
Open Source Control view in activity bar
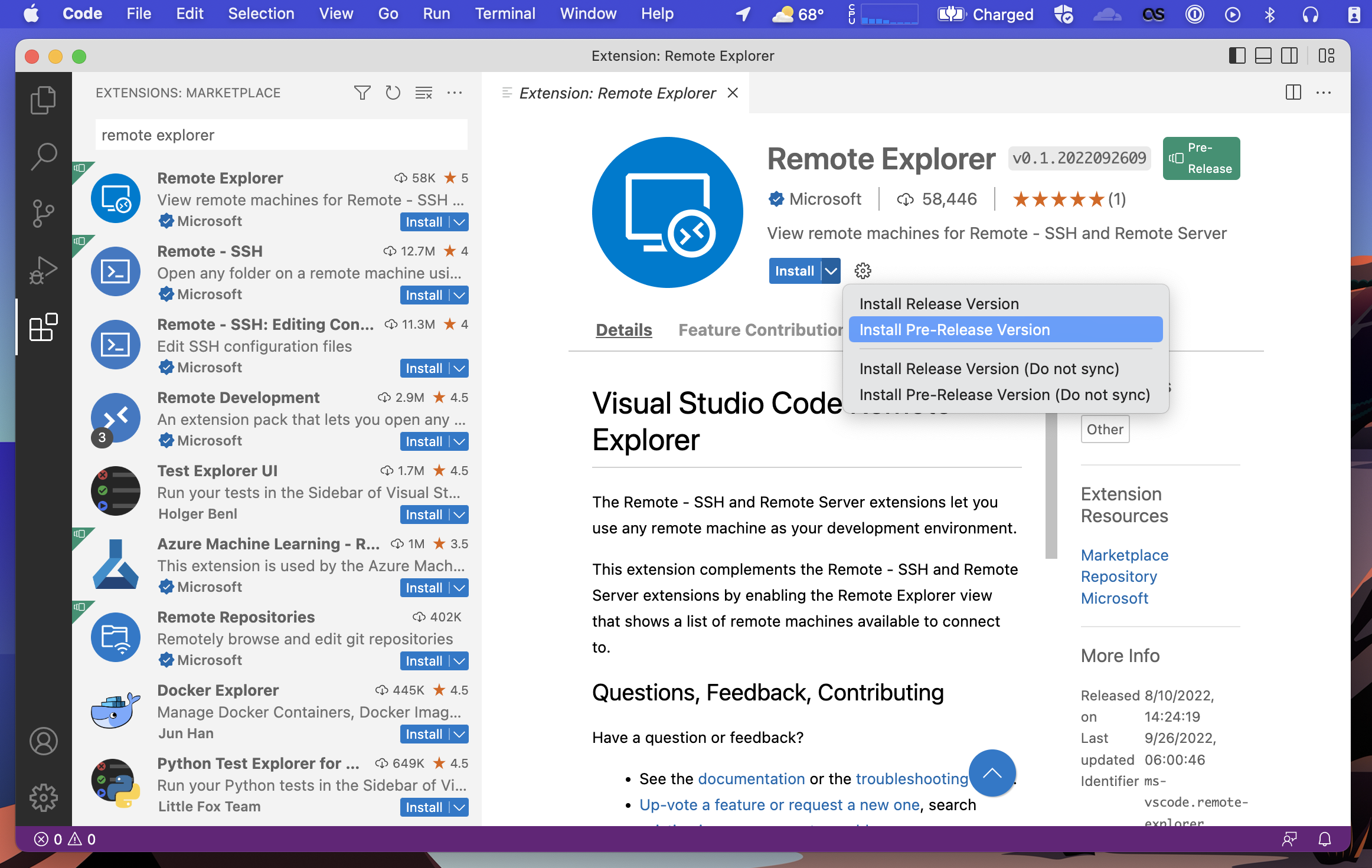pyautogui.click(x=43, y=213)
